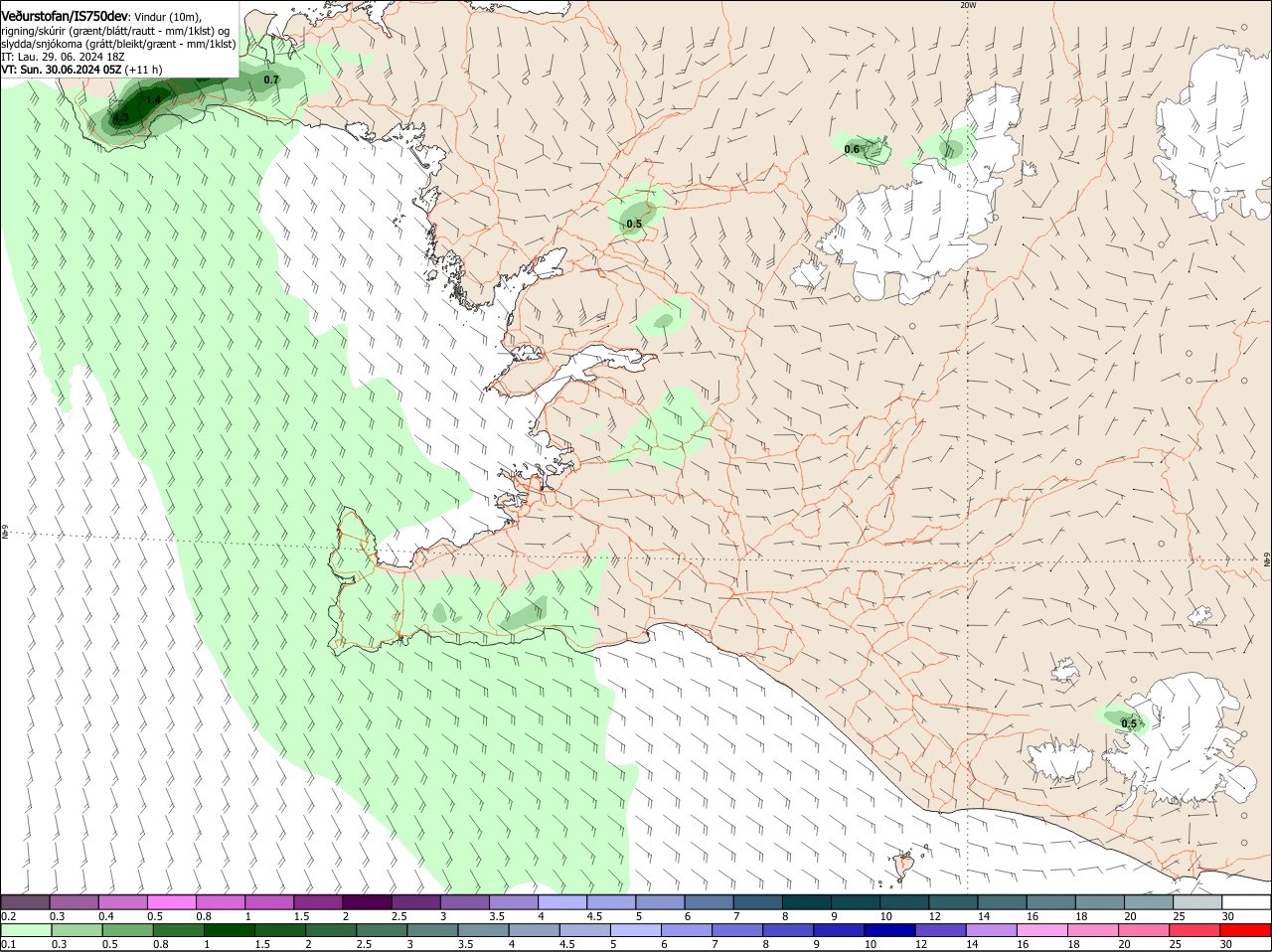Select the bright pink 0.5 swatch, top scale
Image resolution: width=1272 pixels, height=952 pixels.
pyautogui.click(x=171, y=902)
